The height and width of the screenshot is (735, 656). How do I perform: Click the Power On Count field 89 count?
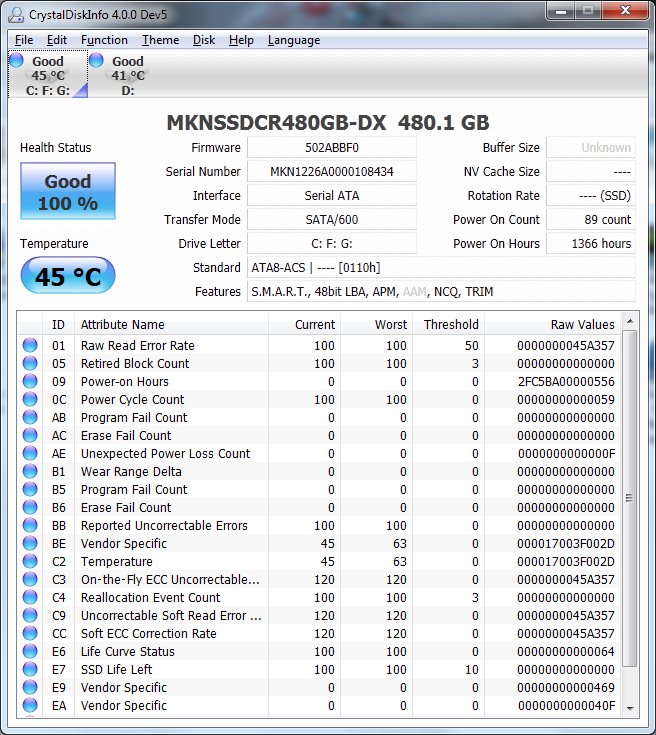tap(591, 219)
